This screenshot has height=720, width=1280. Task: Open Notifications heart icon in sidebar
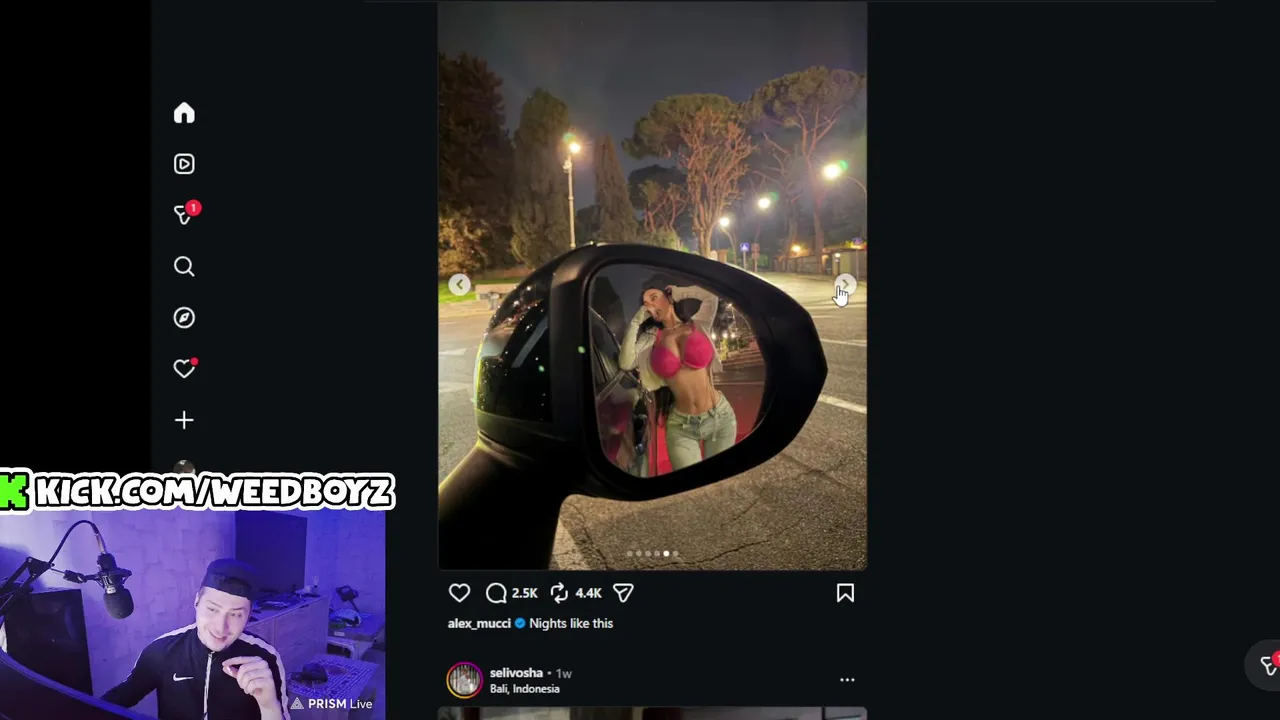(x=184, y=368)
